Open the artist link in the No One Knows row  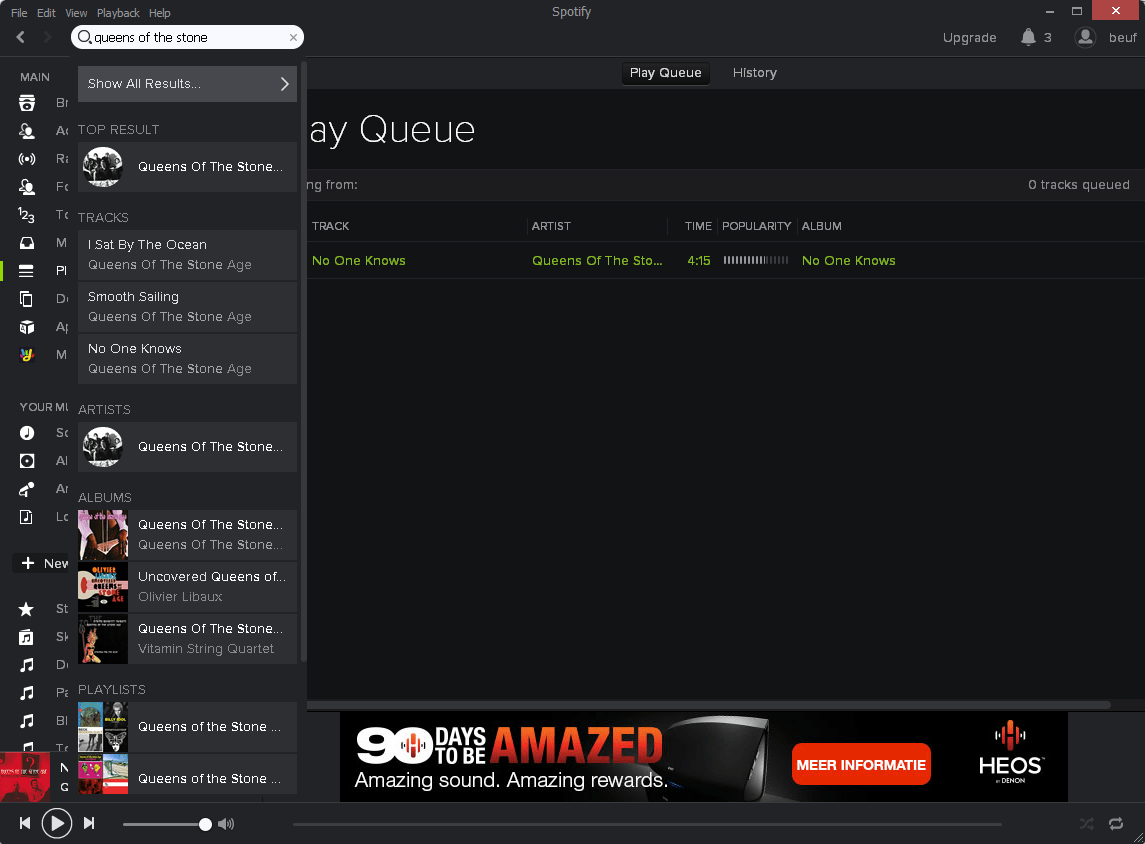click(597, 261)
